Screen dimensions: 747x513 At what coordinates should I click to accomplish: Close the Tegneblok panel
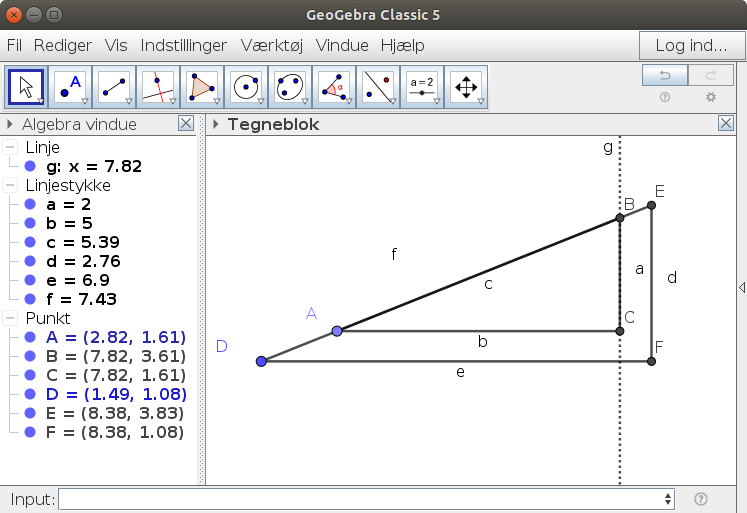[726, 123]
